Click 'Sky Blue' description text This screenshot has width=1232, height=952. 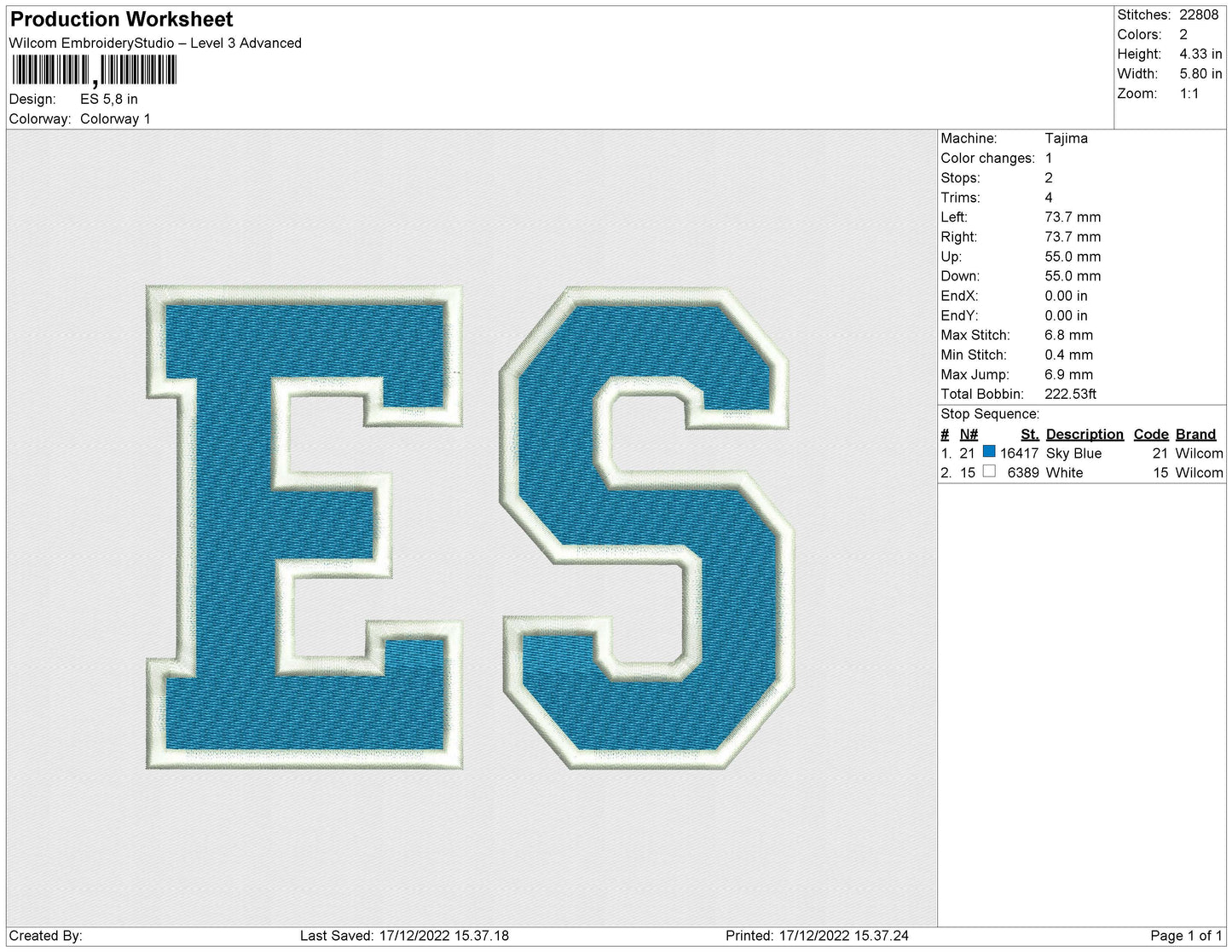(1073, 453)
